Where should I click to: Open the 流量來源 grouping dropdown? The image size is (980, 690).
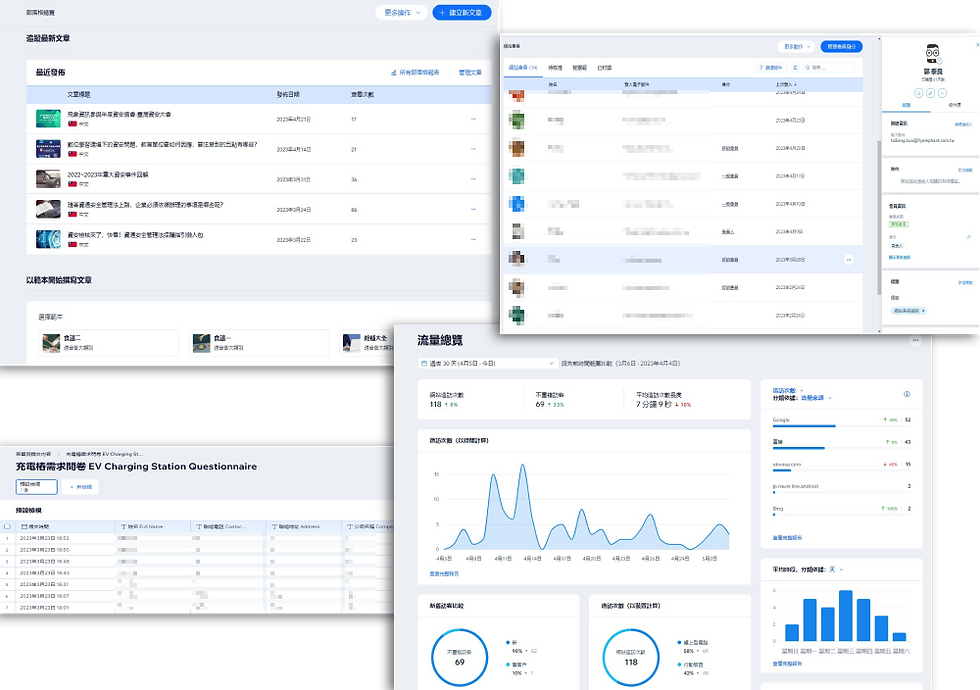[816, 398]
